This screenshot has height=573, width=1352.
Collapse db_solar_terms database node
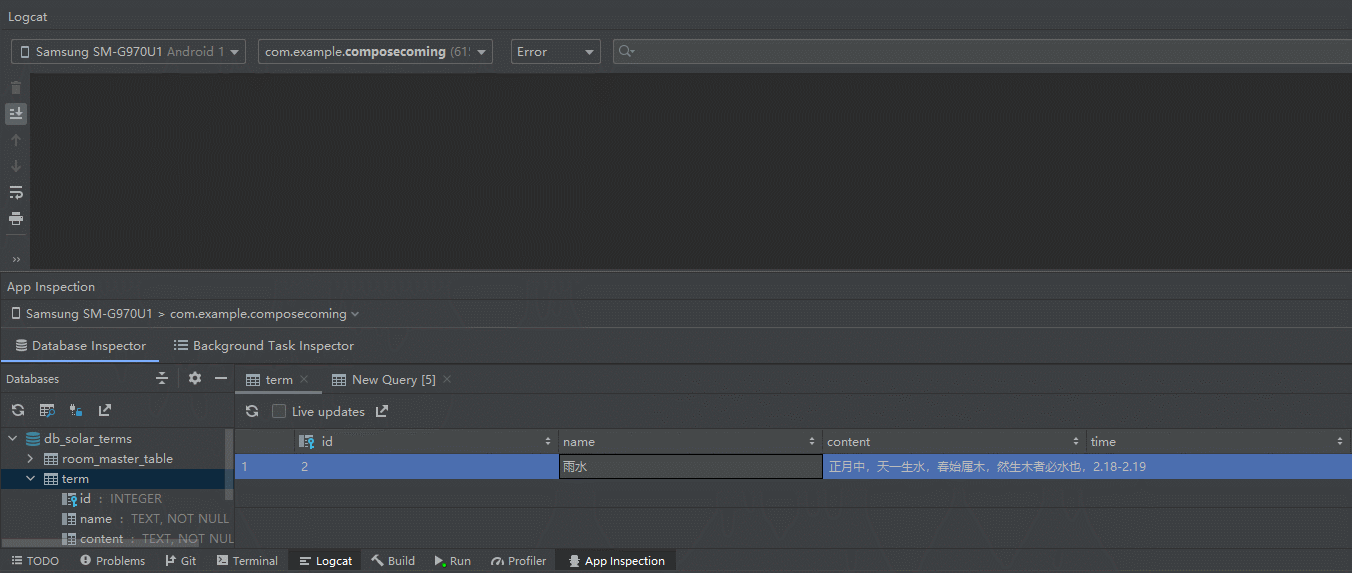click(13, 438)
